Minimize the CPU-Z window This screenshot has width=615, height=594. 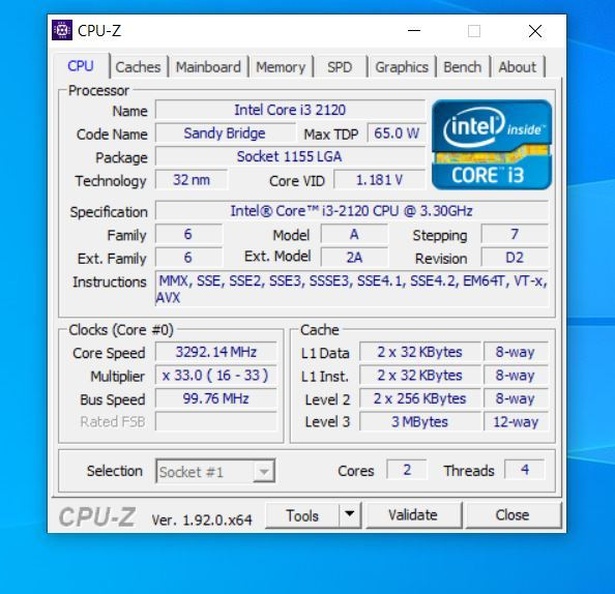[x=414, y=31]
